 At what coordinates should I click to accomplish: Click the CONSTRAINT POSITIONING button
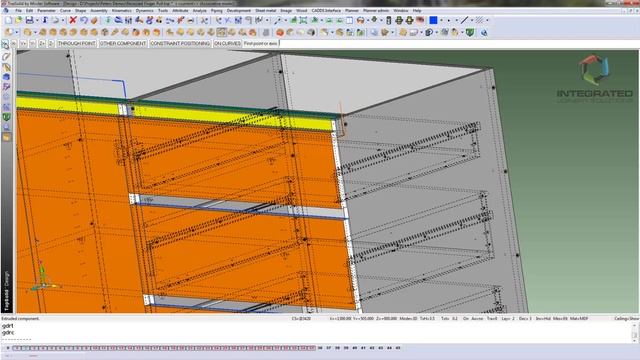[x=180, y=43]
